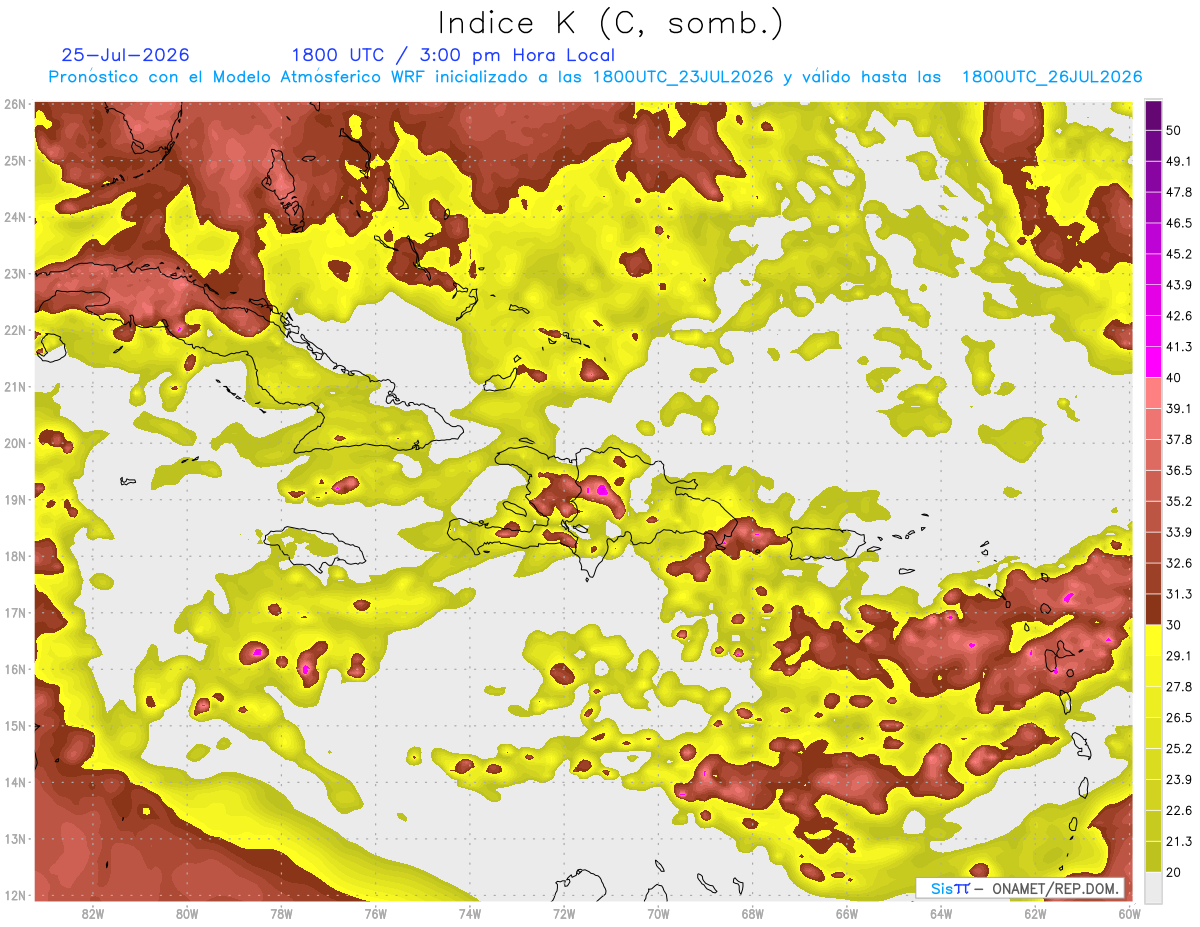Pick the salmon pink colorbar segment at 39.1
Image resolution: width=1200 pixels, height=927 pixels.
tap(1153, 393)
